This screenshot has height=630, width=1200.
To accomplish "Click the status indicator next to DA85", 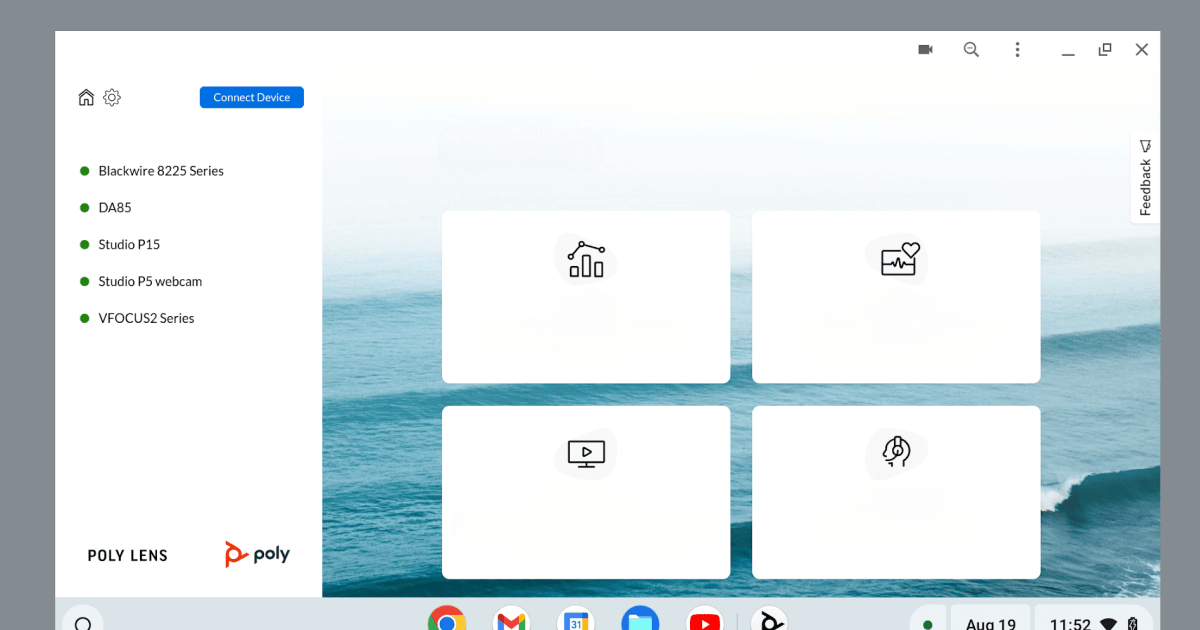I will pyautogui.click(x=85, y=207).
